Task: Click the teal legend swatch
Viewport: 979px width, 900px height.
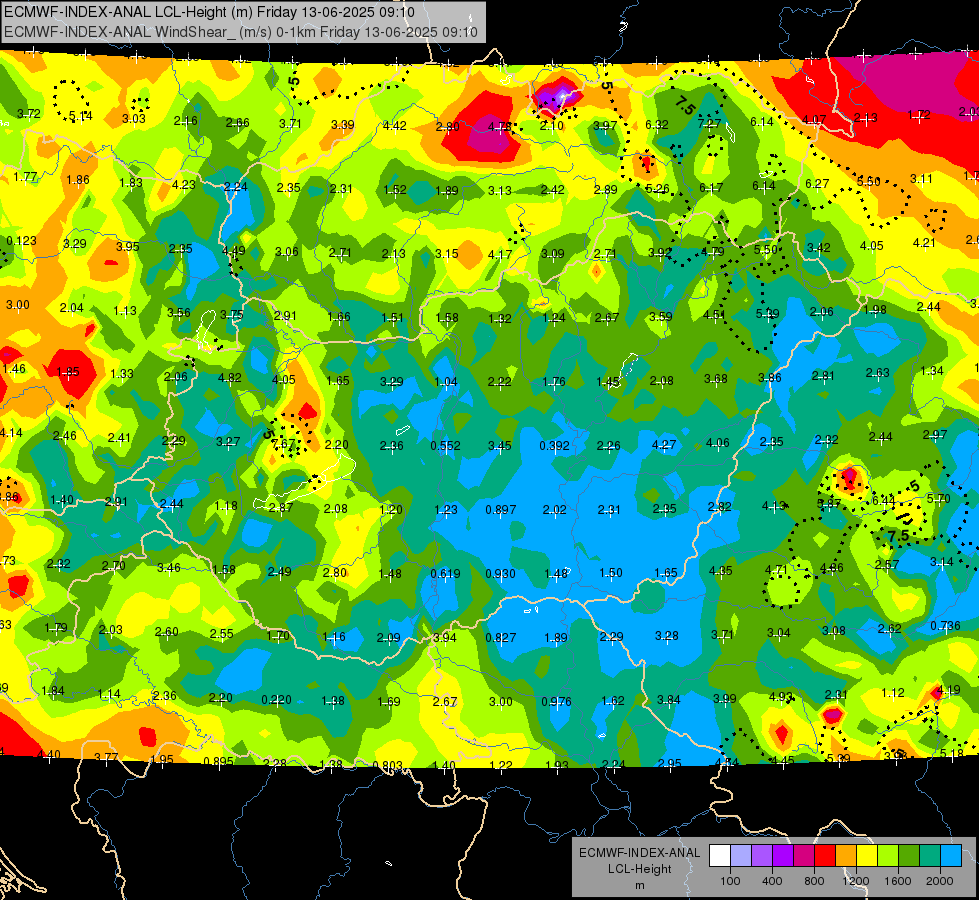Action: [x=930, y=856]
